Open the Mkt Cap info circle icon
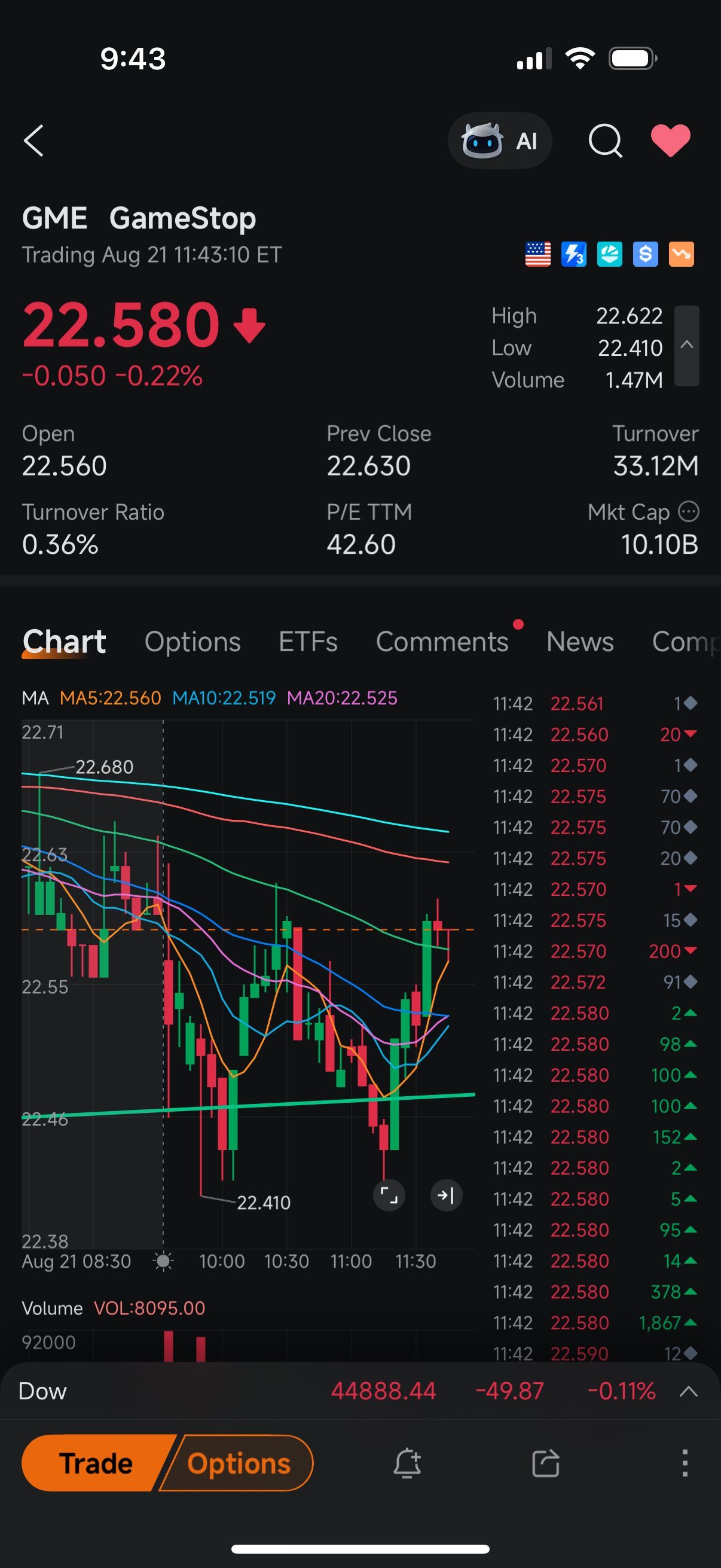The height and width of the screenshot is (1568, 721). (689, 511)
